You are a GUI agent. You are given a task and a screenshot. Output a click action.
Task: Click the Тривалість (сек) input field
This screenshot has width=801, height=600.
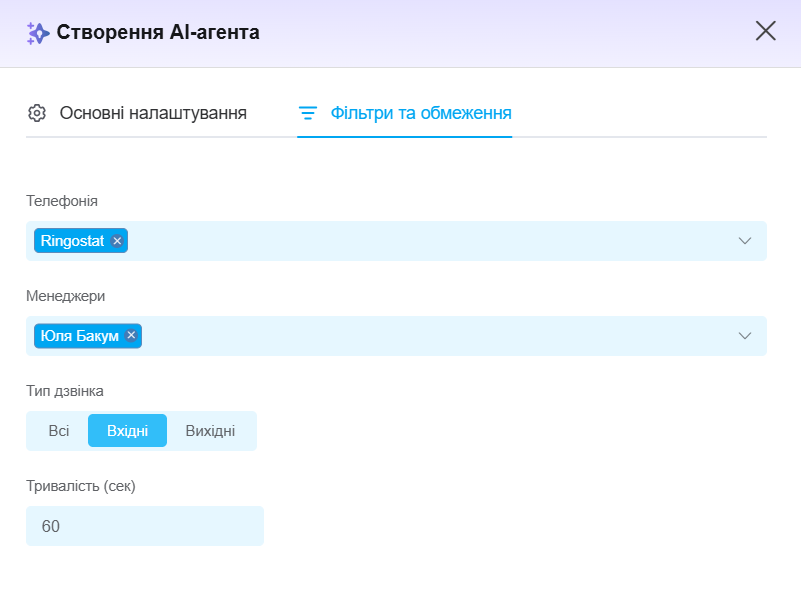coord(145,526)
